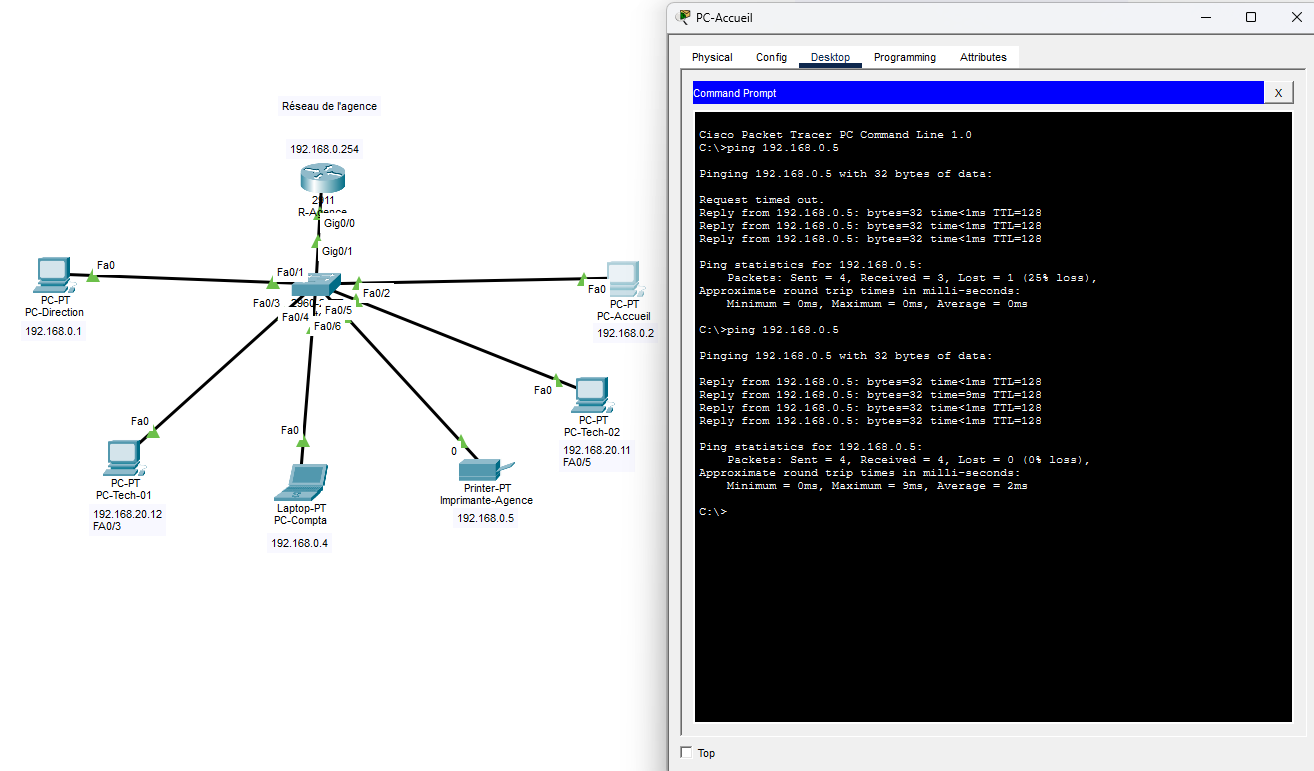Select the 2960 switch icon

317,287
